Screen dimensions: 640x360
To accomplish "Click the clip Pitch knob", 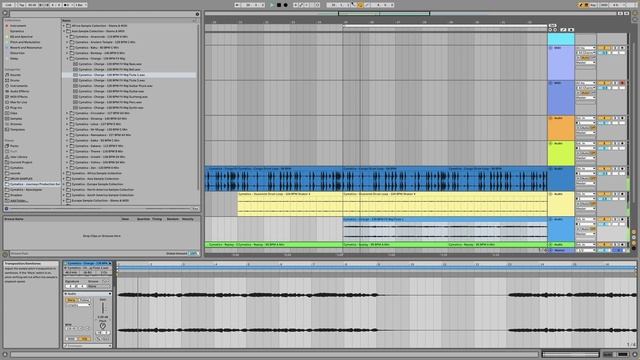I will 103,326.
